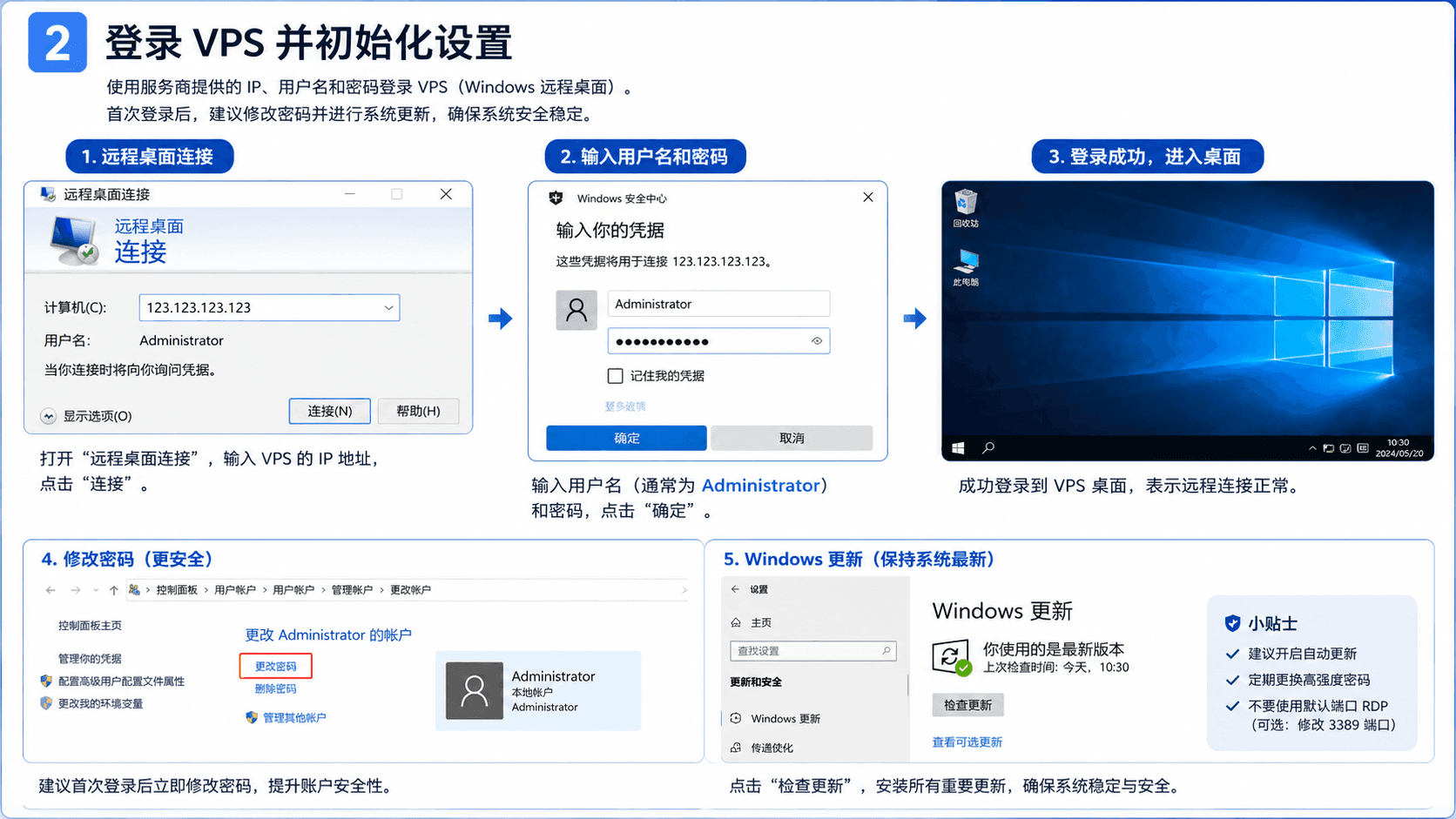Click the Recycle Bin desktop icon
The width and height of the screenshot is (1456, 819).
click(965, 208)
